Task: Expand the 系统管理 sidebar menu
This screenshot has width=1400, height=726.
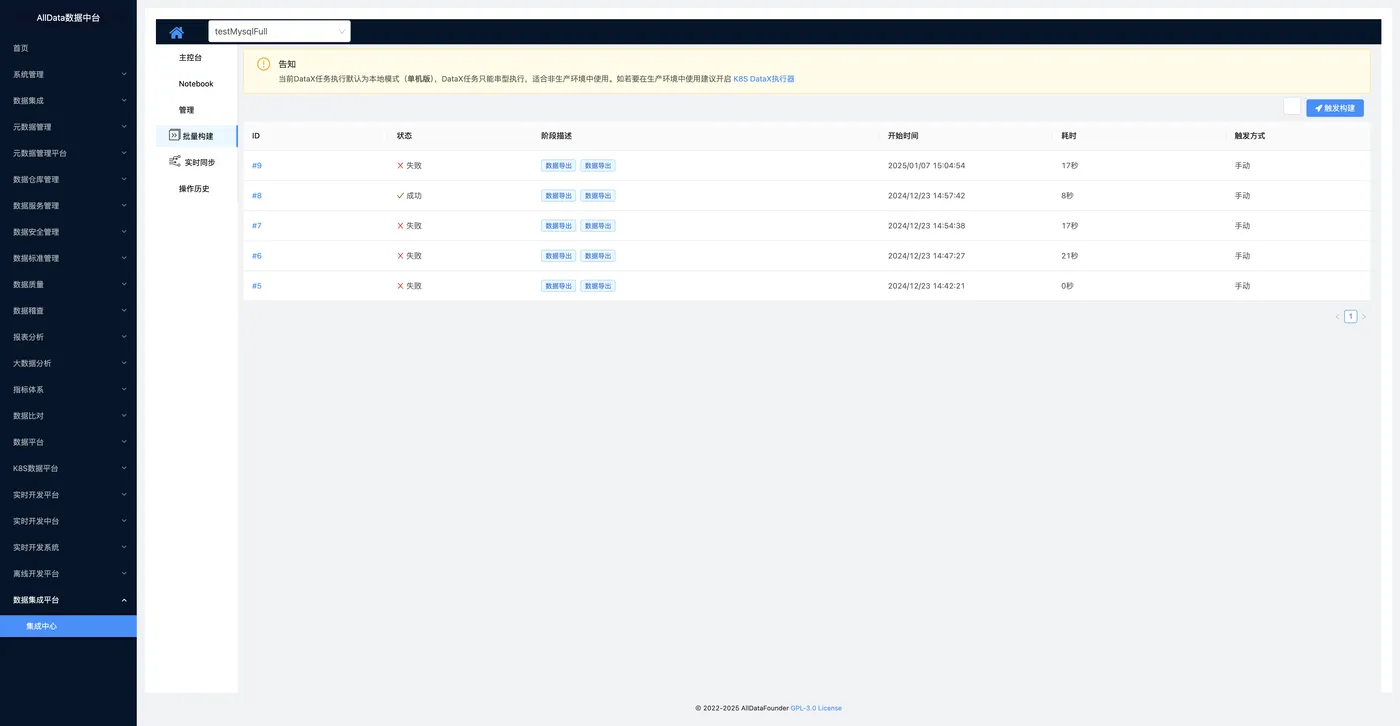Action: pyautogui.click(x=68, y=74)
